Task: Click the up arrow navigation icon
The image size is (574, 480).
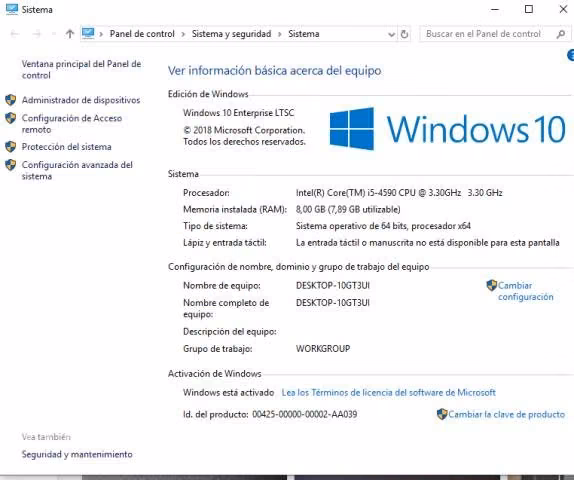Action: (x=70, y=34)
